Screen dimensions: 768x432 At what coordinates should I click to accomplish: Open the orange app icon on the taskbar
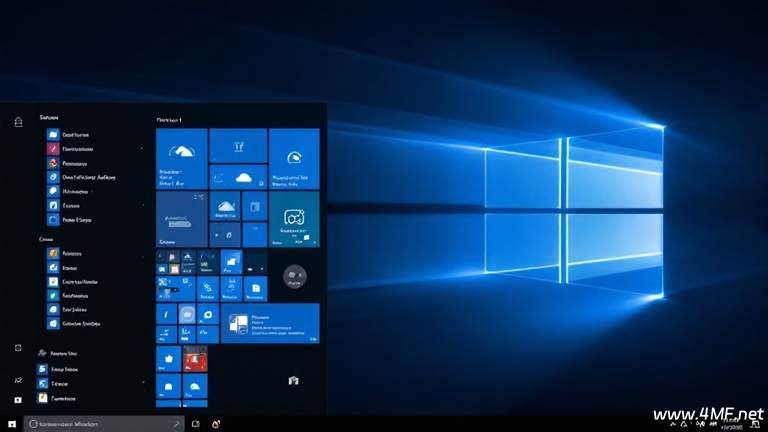(216, 424)
